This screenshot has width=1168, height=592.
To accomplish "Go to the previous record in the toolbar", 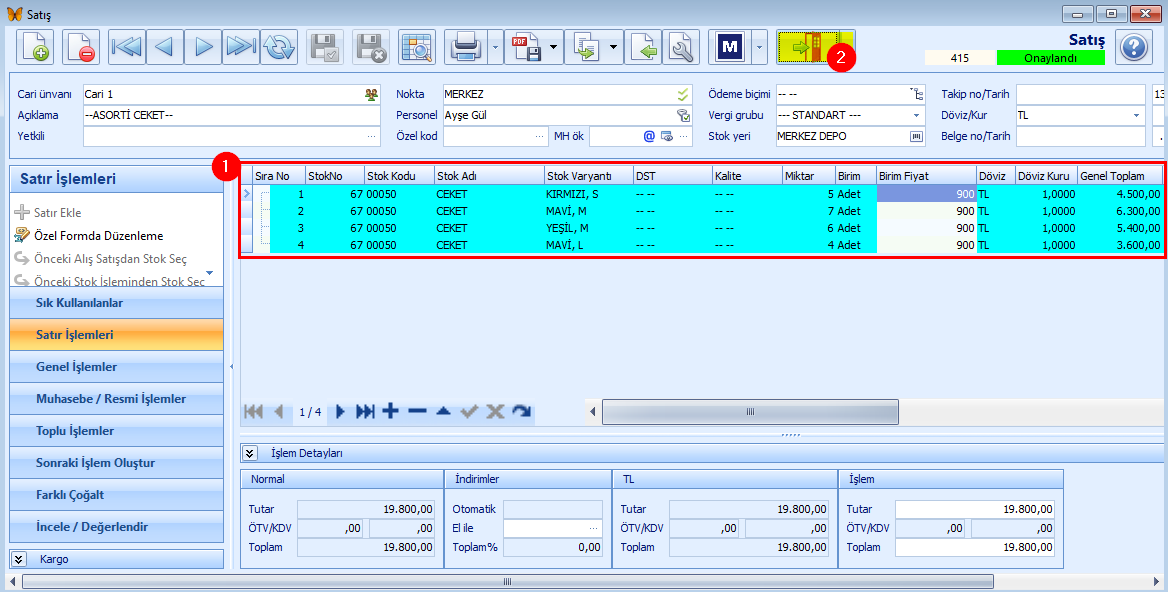I will [165, 48].
